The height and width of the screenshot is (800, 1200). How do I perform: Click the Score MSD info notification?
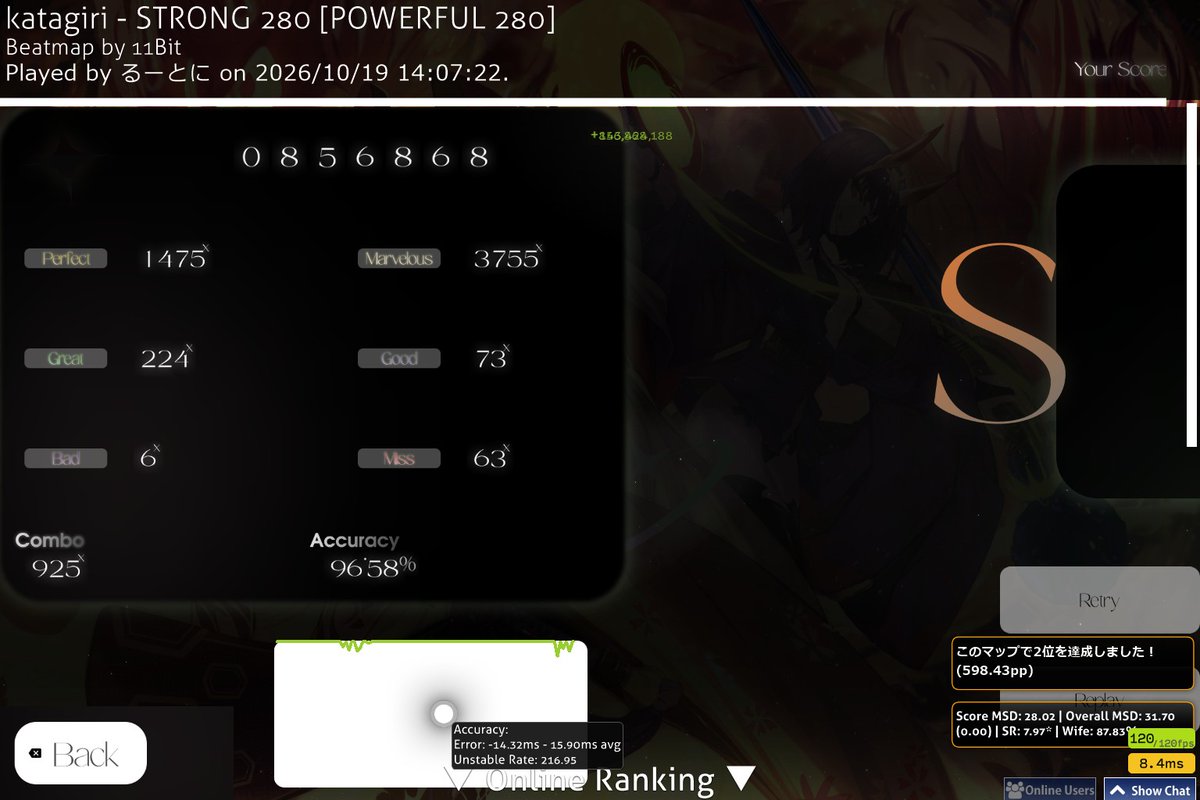pos(1072,725)
